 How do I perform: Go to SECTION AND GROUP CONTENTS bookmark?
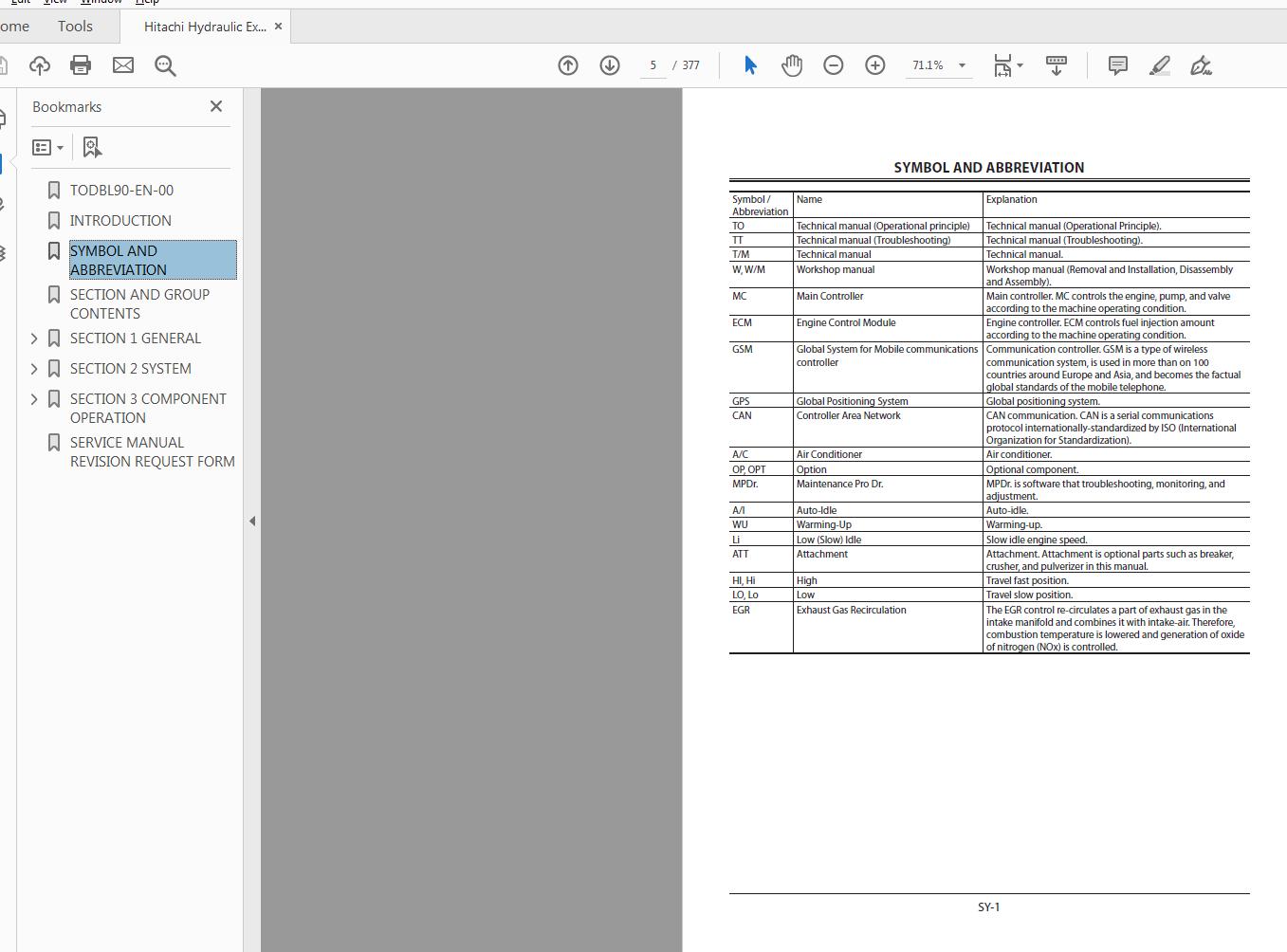pyautogui.click(x=139, y=303)
